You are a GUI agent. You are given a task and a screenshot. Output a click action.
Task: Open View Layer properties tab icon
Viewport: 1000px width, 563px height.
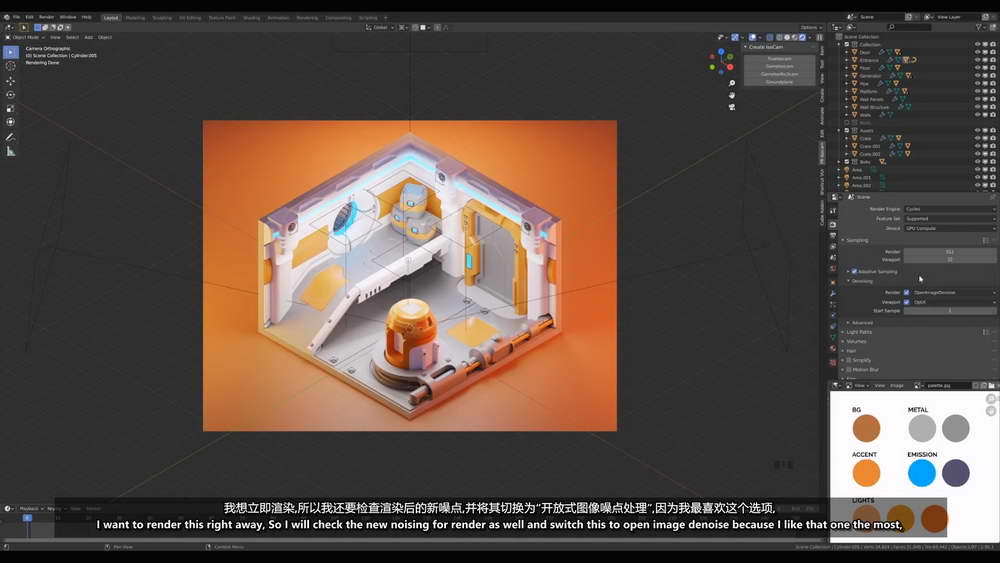click(x=833, y=246)
